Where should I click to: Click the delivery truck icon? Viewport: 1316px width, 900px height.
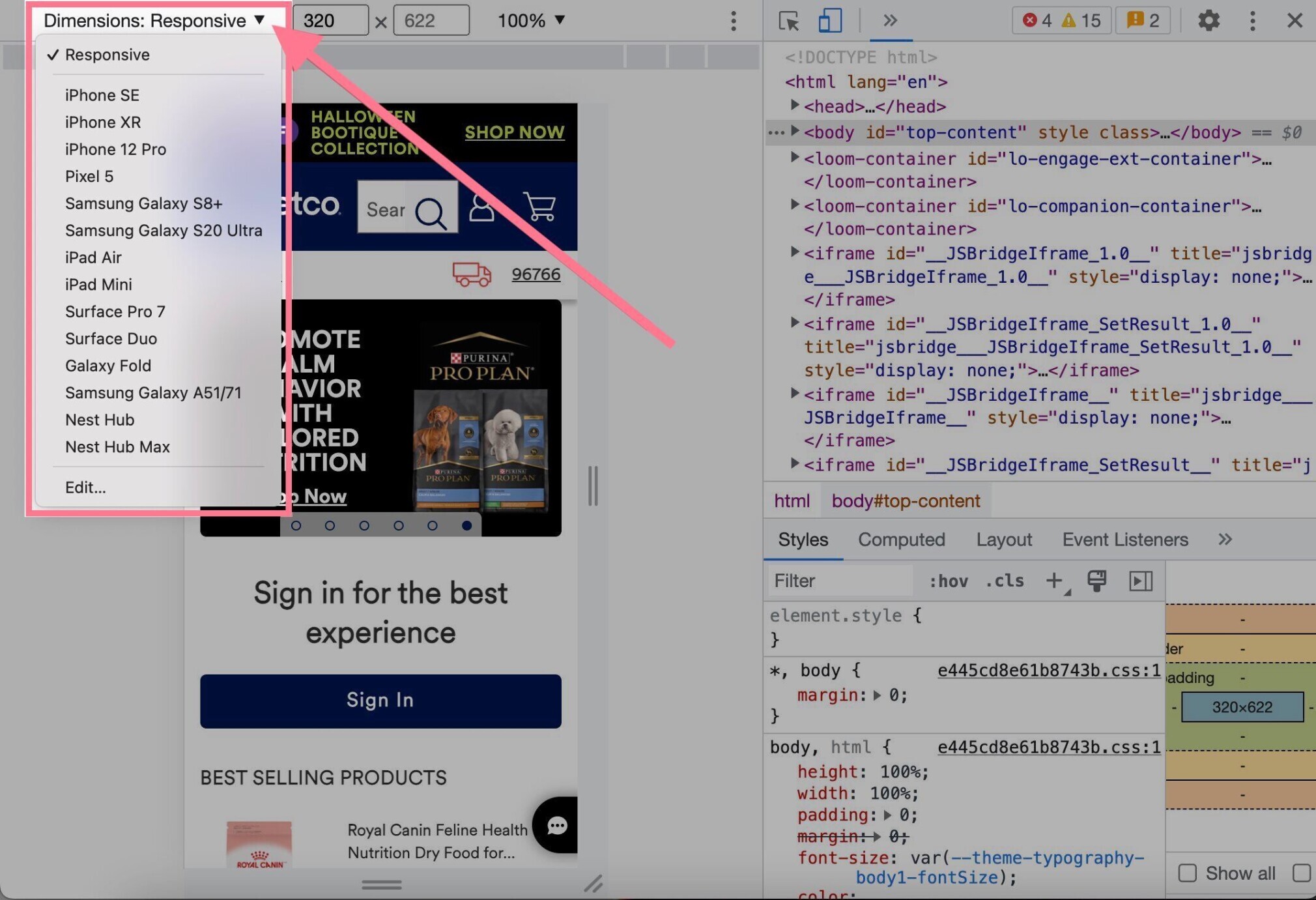(x=472, y=274)
